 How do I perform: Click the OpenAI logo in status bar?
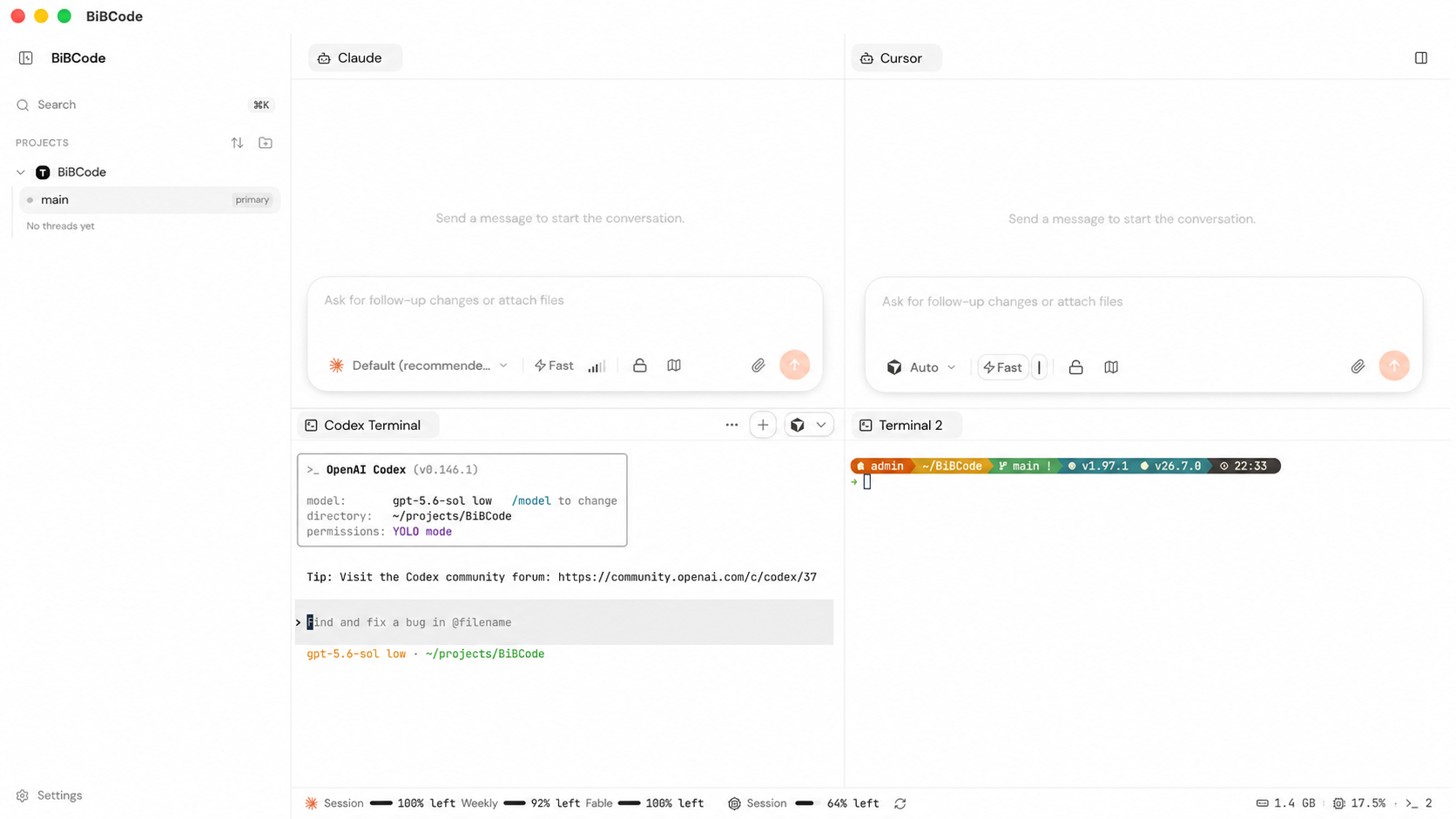click(734, 803)
